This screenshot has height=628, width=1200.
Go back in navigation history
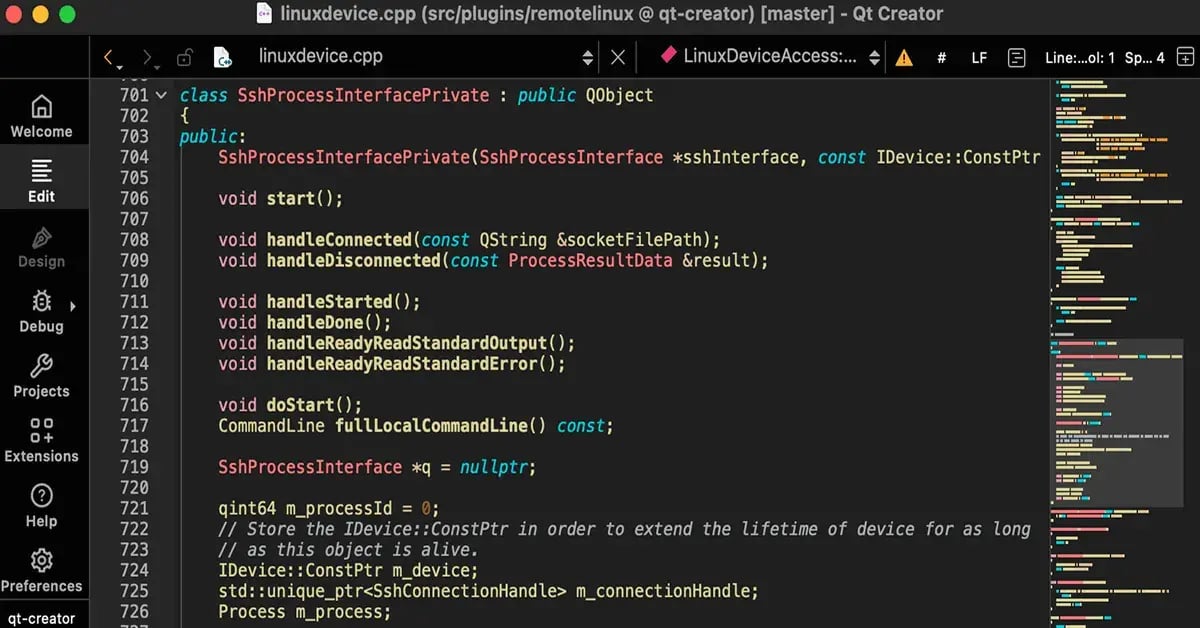[x=109, y=58]
